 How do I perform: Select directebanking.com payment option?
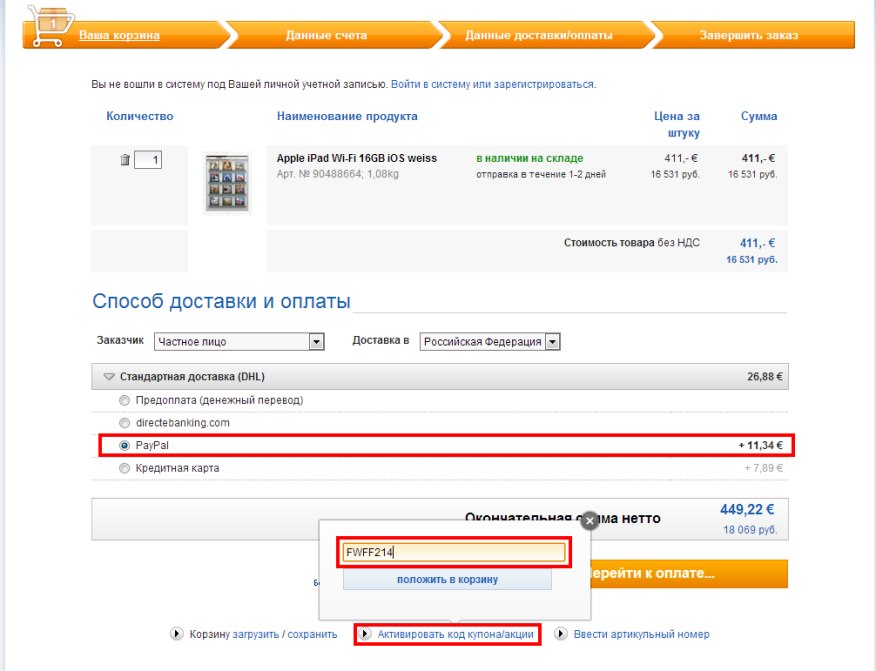click(x=124, y=423)
